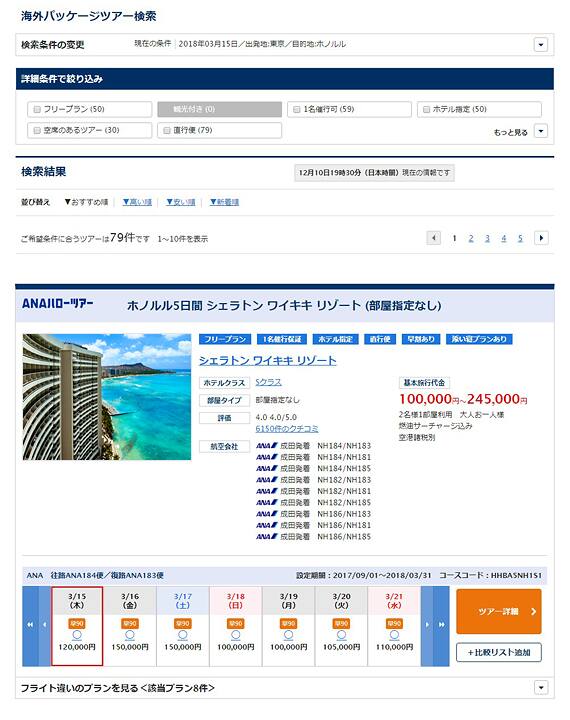Open the orange ツアー詳細 button
The width and height of the screenshot is (570, 720).
pyautogui.click(x=499, y=612)
